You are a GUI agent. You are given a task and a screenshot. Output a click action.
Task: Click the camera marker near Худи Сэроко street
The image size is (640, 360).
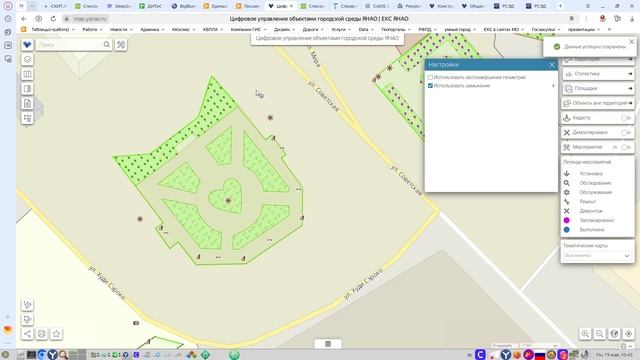136,323
